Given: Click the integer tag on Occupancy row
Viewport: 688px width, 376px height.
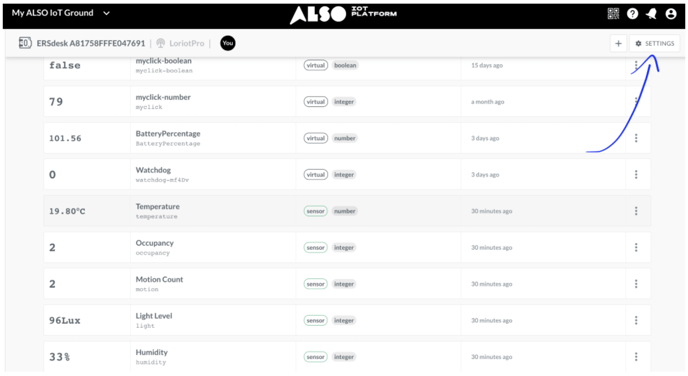Looking at the screenshot, I should (x=344, y=247).
